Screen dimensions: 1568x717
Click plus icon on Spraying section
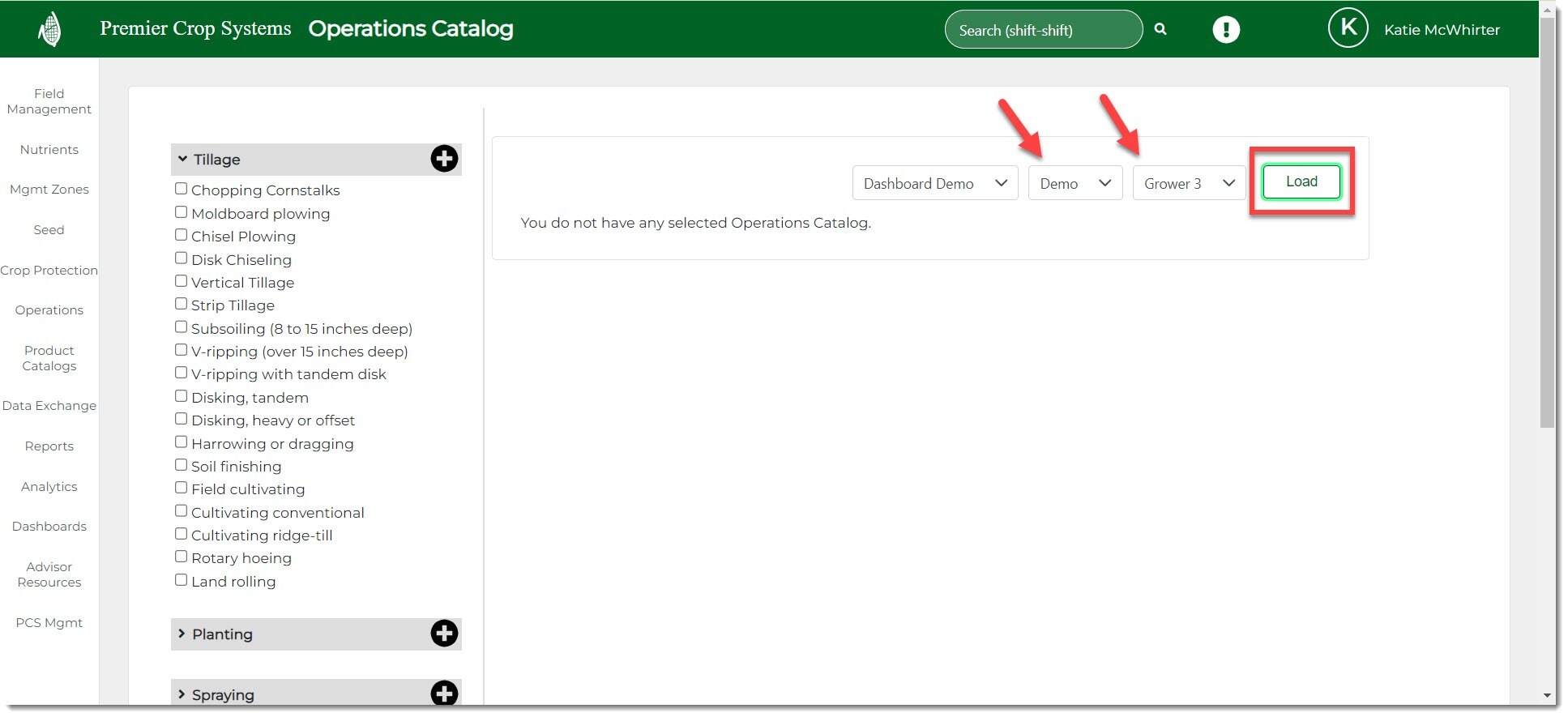point(444,694)
